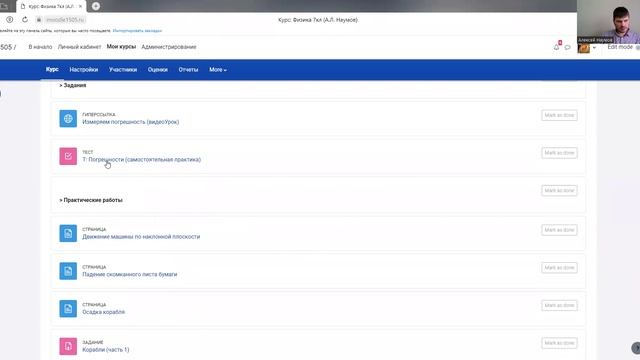The width and height of the screenshot is (640, 360).
Task: Open Т: Погрешности (самостоятельная практика)
Action: (142, 160)
